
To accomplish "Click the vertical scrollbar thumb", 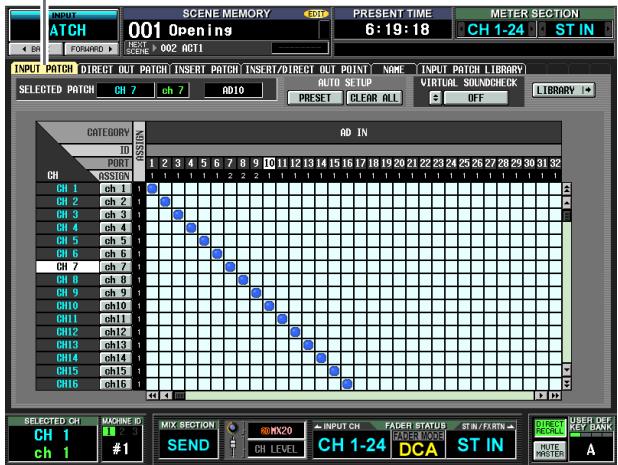I will click(567, 216).
